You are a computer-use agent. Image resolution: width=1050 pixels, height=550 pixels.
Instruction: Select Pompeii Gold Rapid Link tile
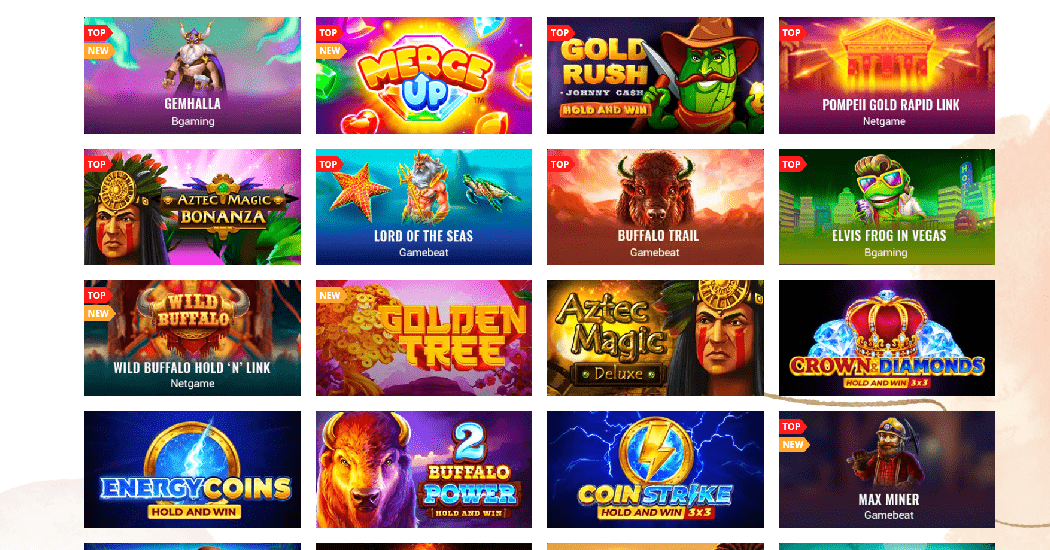click(x=887, y=76)
